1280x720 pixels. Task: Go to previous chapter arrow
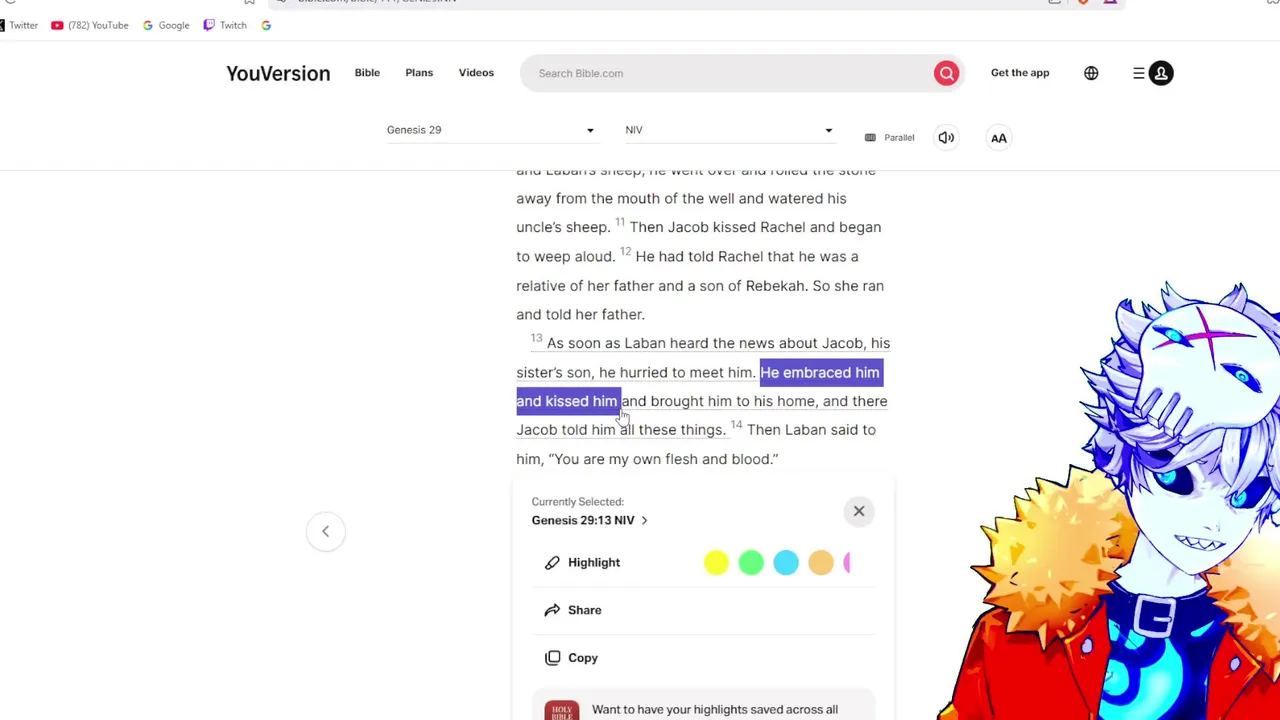click(325, 531)
